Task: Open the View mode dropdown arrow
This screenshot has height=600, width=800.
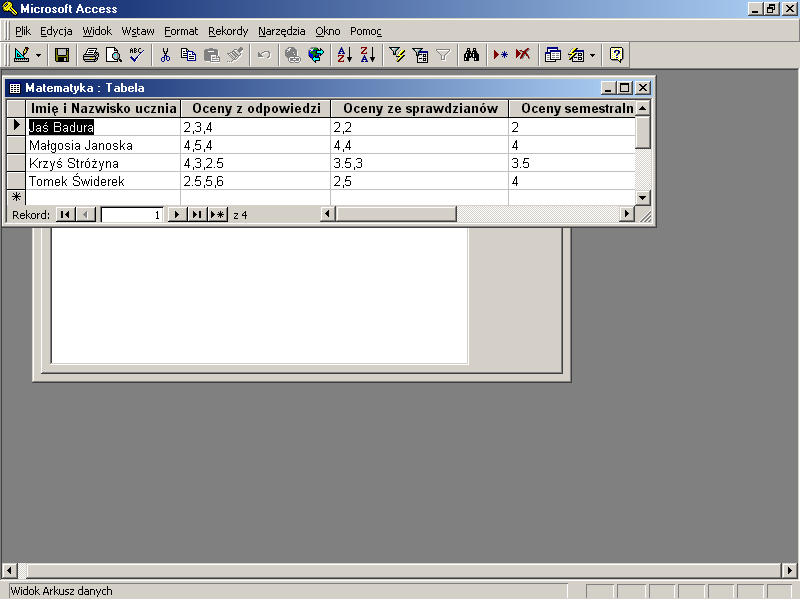Action: [39, 55]
